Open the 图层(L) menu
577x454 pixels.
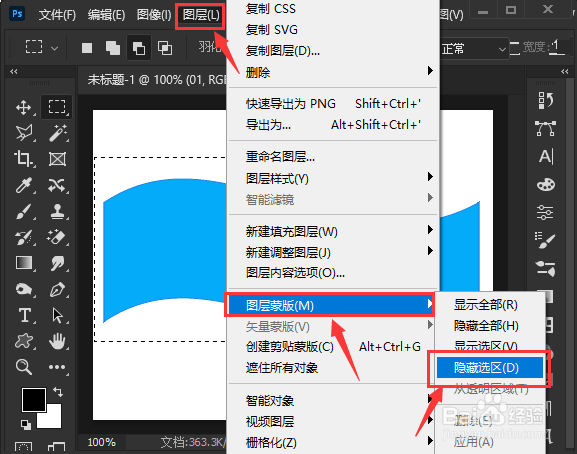pos(201,15)
